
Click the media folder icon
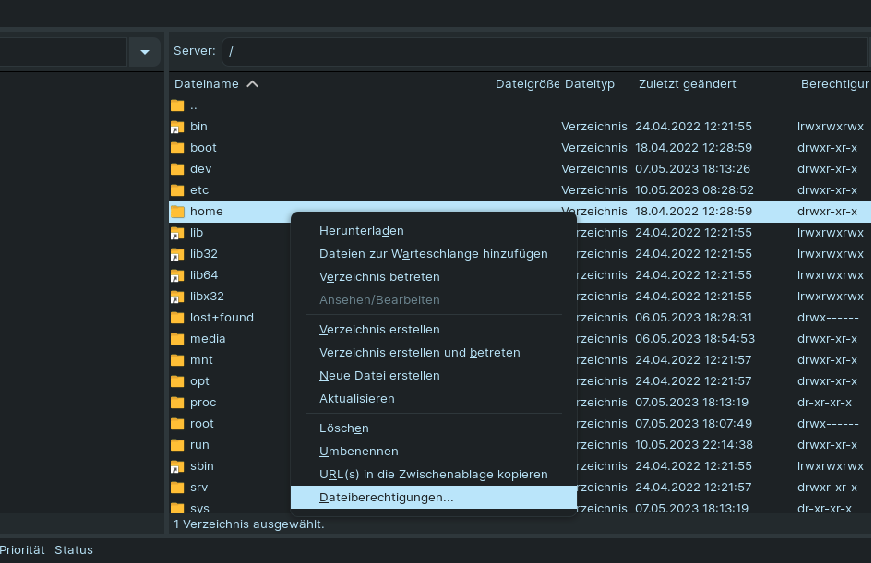pyautogui.click(x=177, y=339)
